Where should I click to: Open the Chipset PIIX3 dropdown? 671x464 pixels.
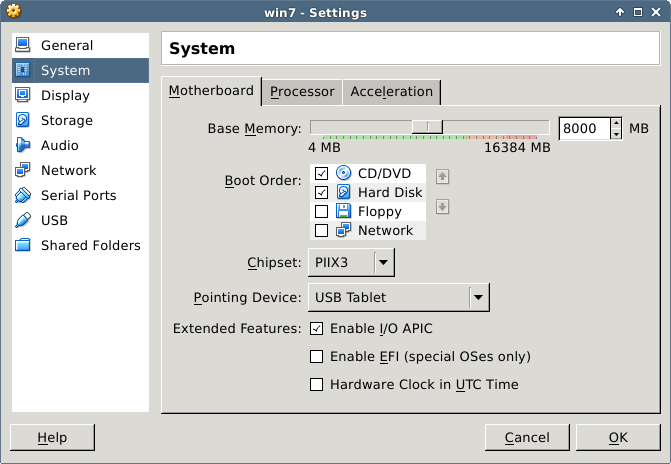(350, 263)
